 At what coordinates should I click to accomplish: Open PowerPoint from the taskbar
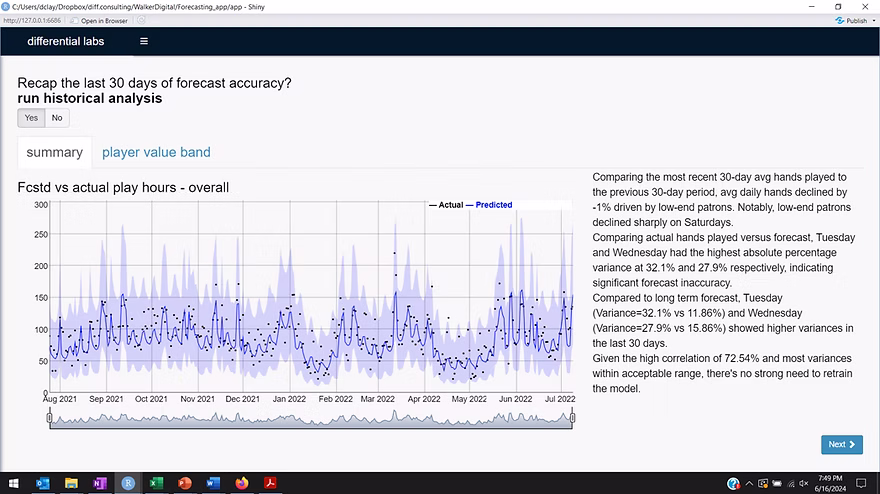click(184, 483)
